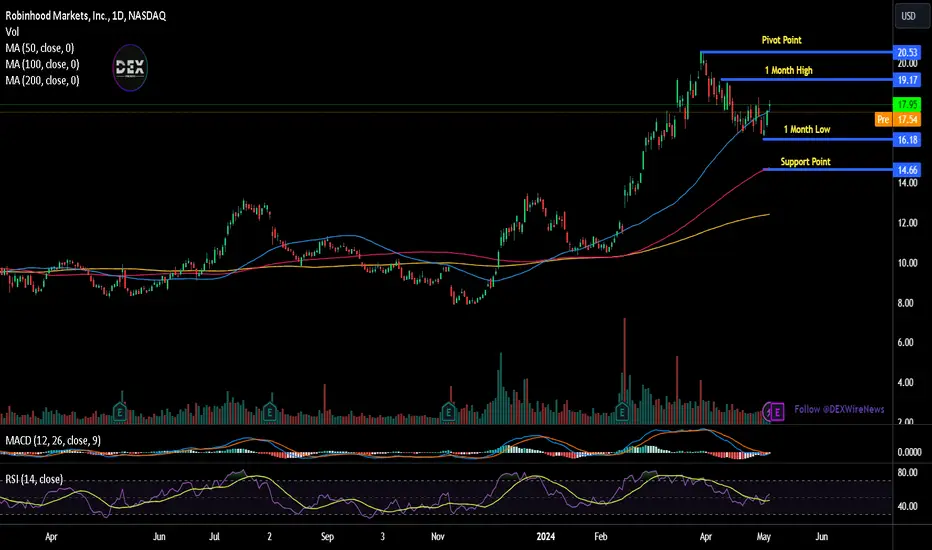Click the 40.00 RSI axis value
932x550 pixels.
click(907, 507)
